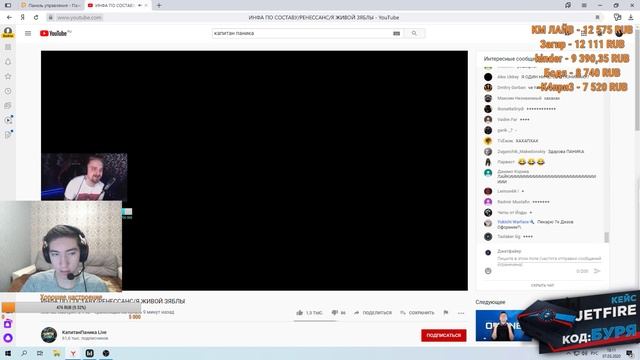Viewport: 640px width, 360px height.
Task: Open the Yandex browser taskbar icon
Action: click(x=73, y=353)
